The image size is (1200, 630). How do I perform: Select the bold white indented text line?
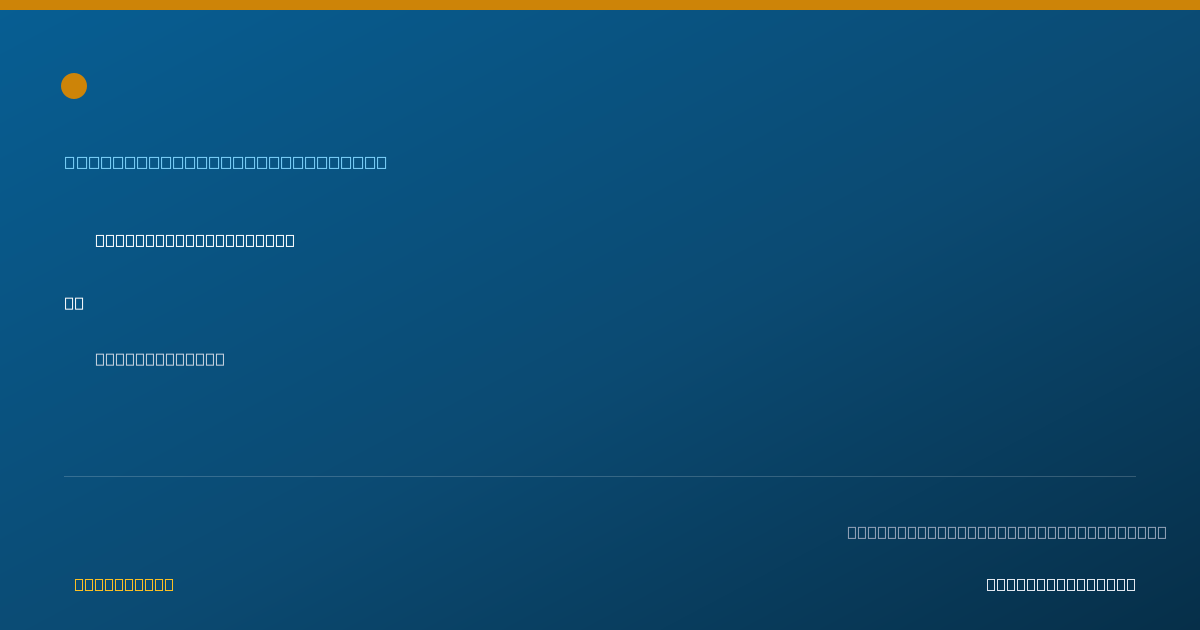pos(195,240)
